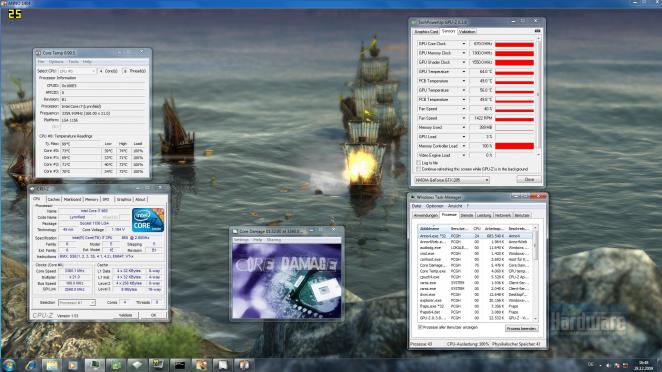Image resolution: width=662 pixels, height=372 pixels.
Task: Enable Log to file checkbox in GPU-Z
Action: [x=419, y=163]
